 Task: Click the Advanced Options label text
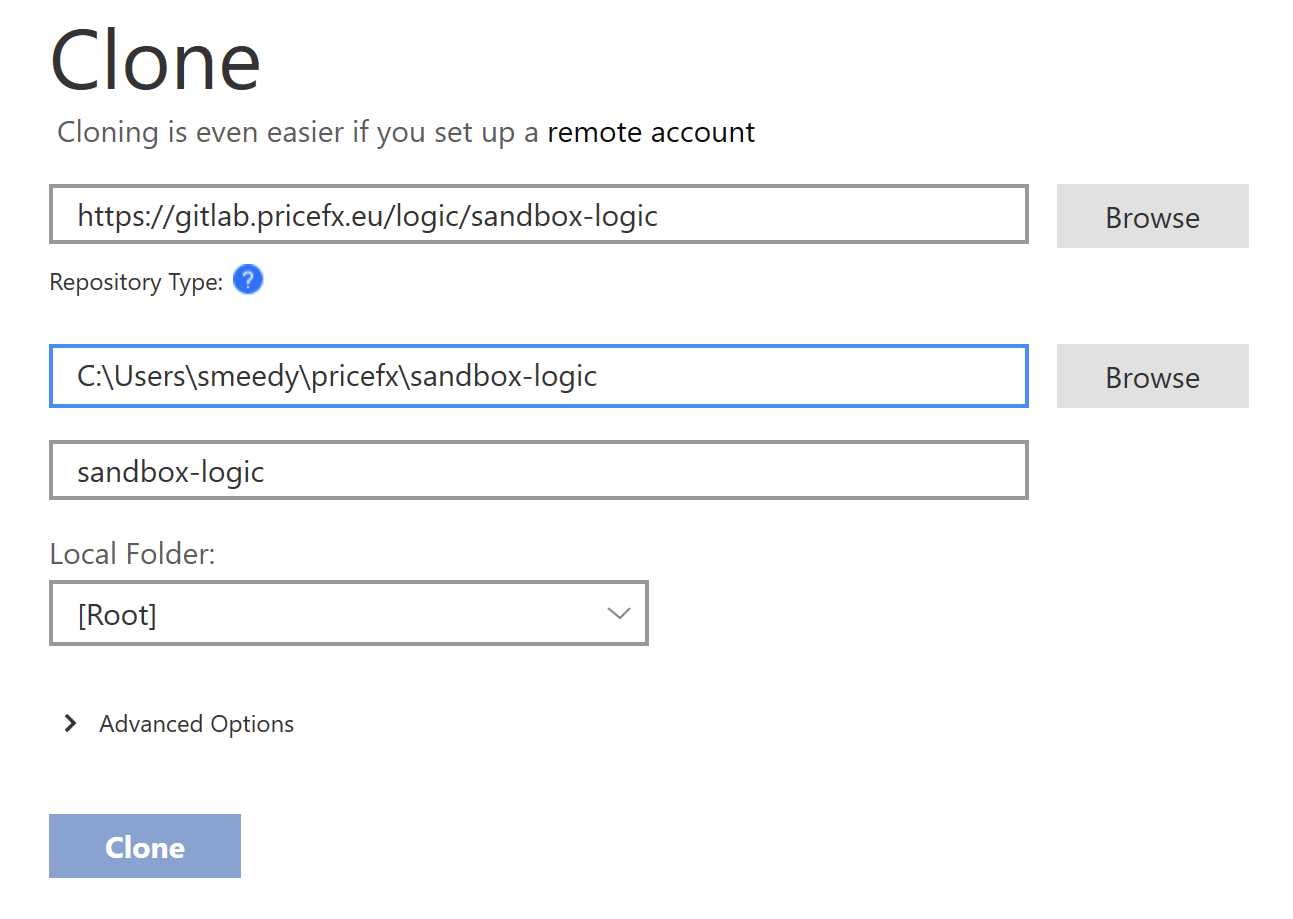(x=196, y=724)
